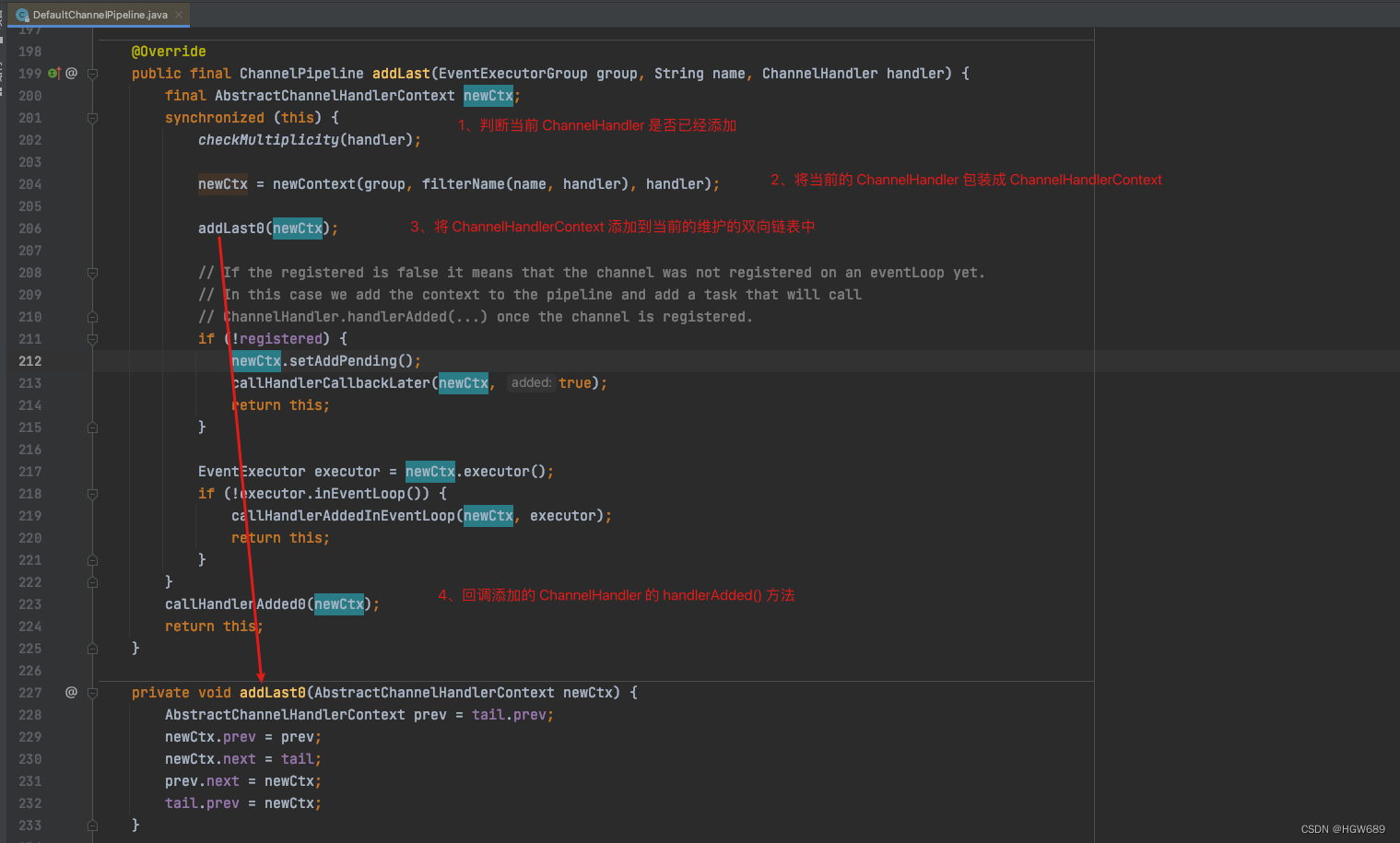Collapse the if (!executor.inEventLoop()) block at line 218
This screenshot has width=1400, height=843.
click(x=92, y=494)
